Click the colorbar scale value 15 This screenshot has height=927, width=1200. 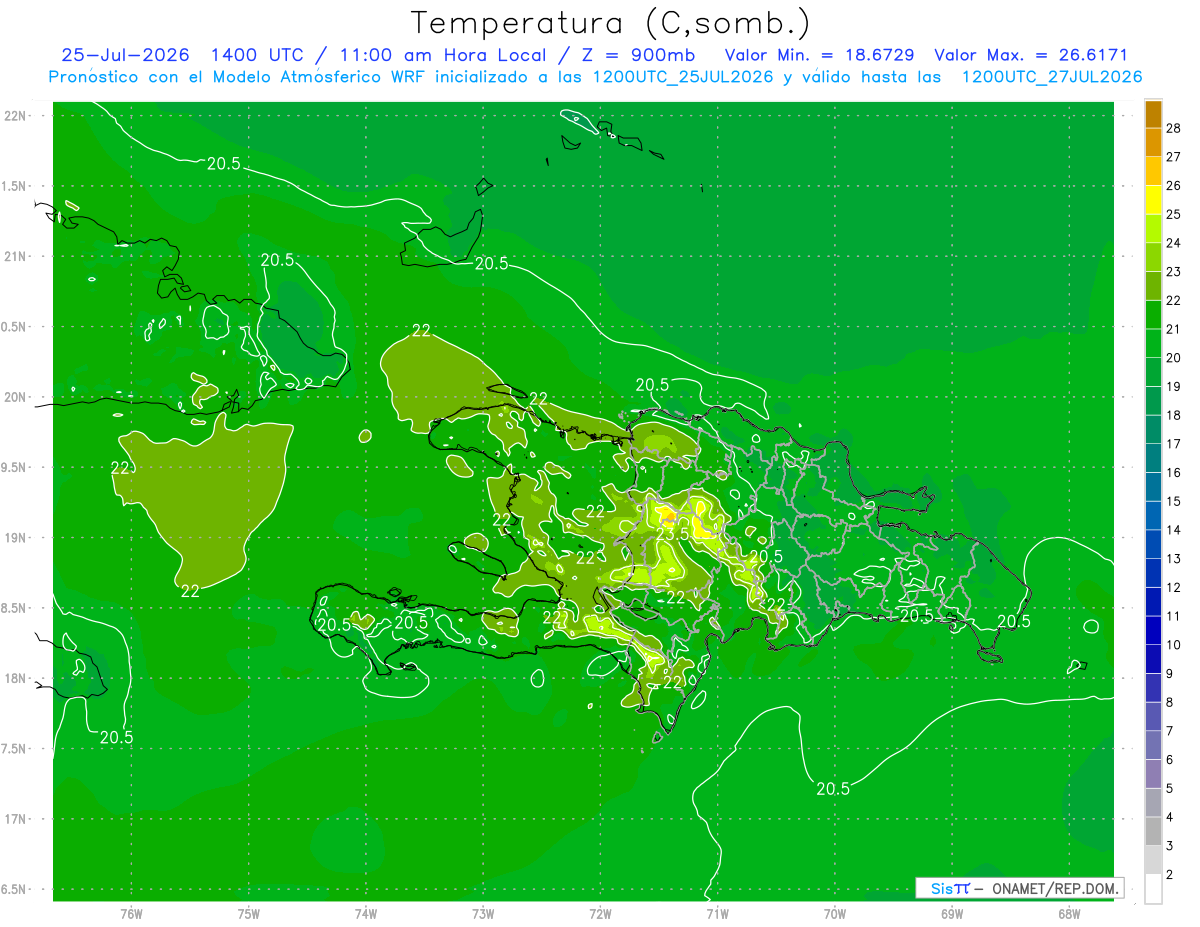pyautogui.click(x=1174, y=501)
